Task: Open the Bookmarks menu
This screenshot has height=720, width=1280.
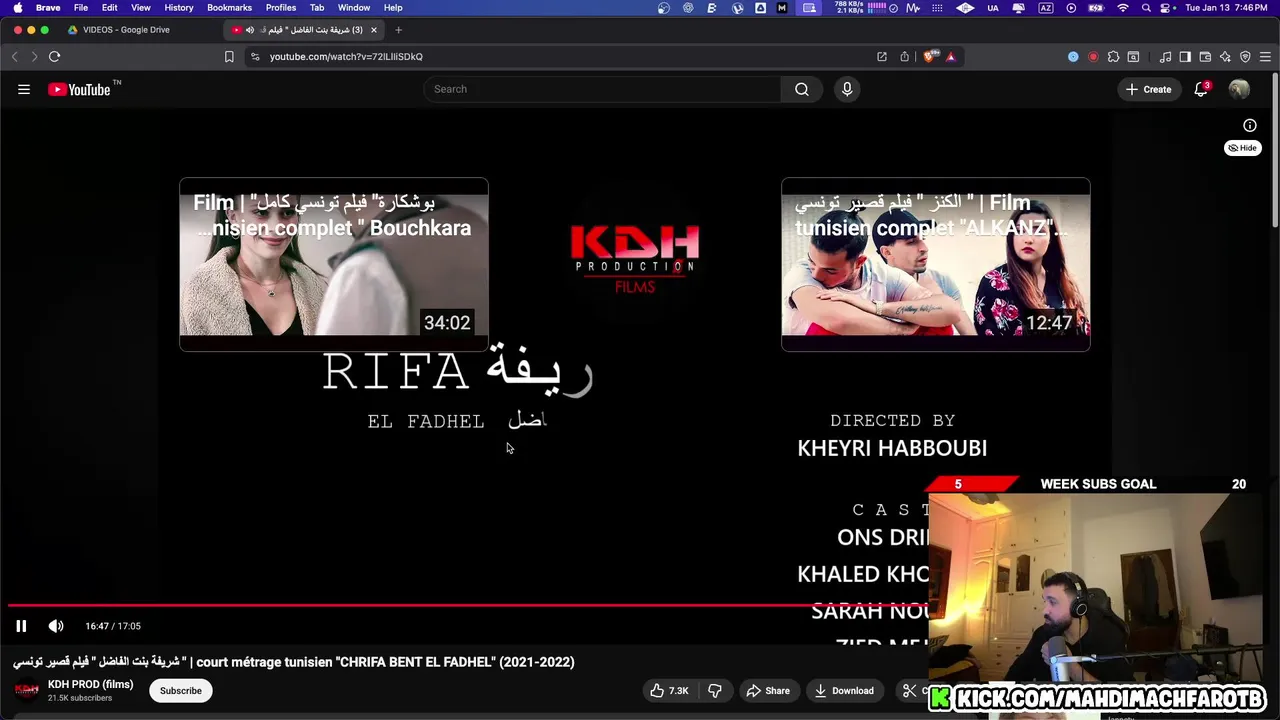Action: tap(229, 8)
